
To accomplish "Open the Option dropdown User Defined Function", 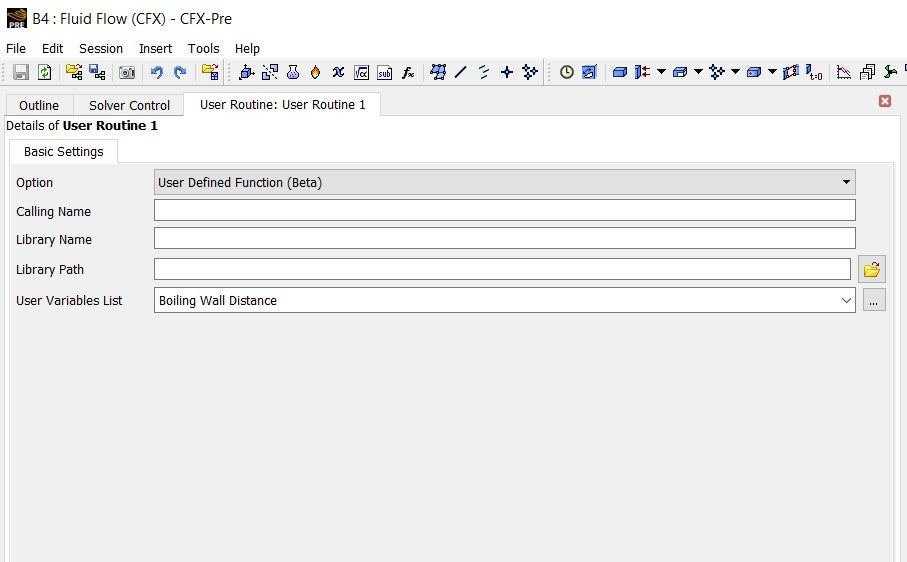I will click(504, 182).
